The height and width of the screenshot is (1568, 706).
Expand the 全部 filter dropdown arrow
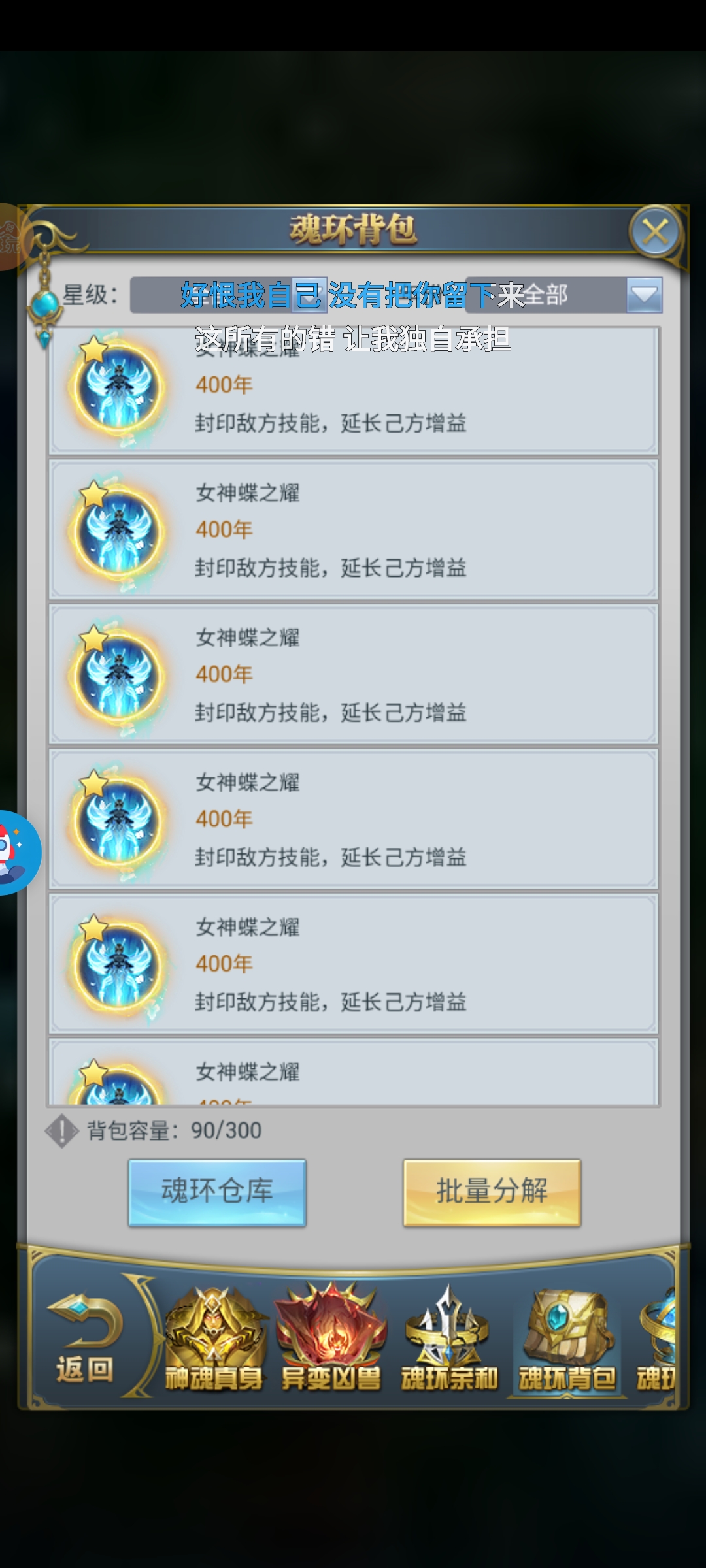pyautogui.click(x=644, y=295)
